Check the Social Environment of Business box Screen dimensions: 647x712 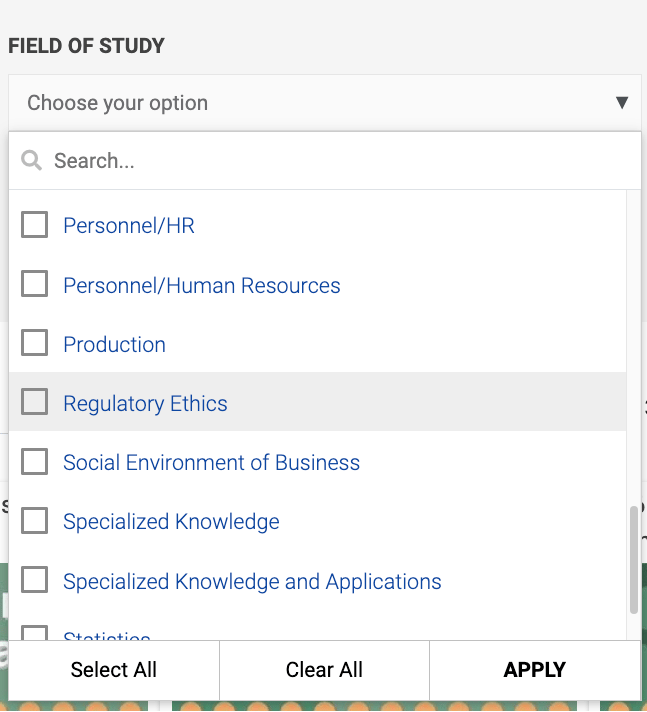[x=35, y=462]
